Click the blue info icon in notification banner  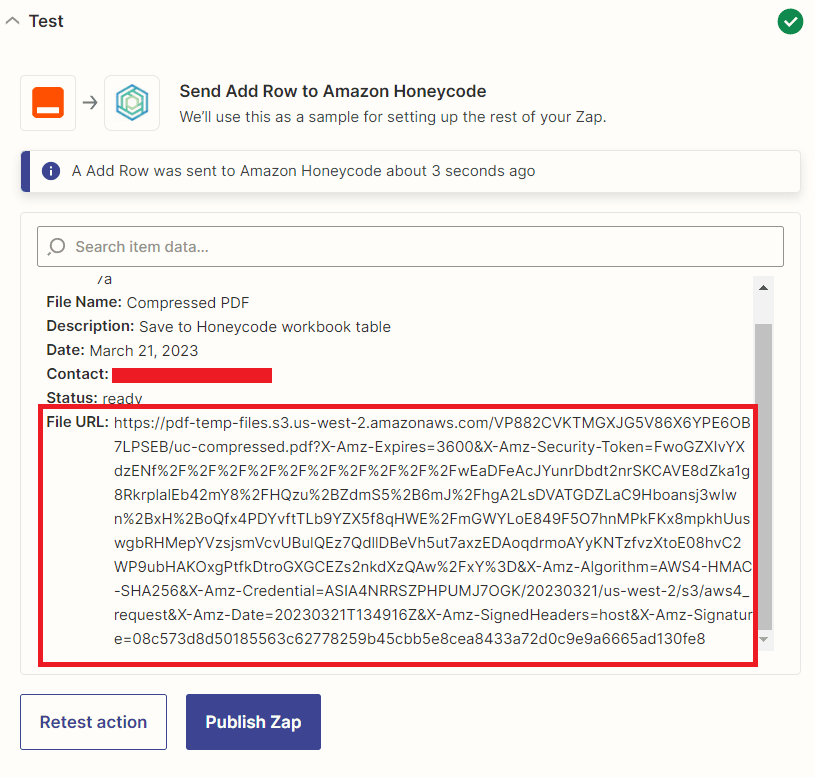pos(51,170)
